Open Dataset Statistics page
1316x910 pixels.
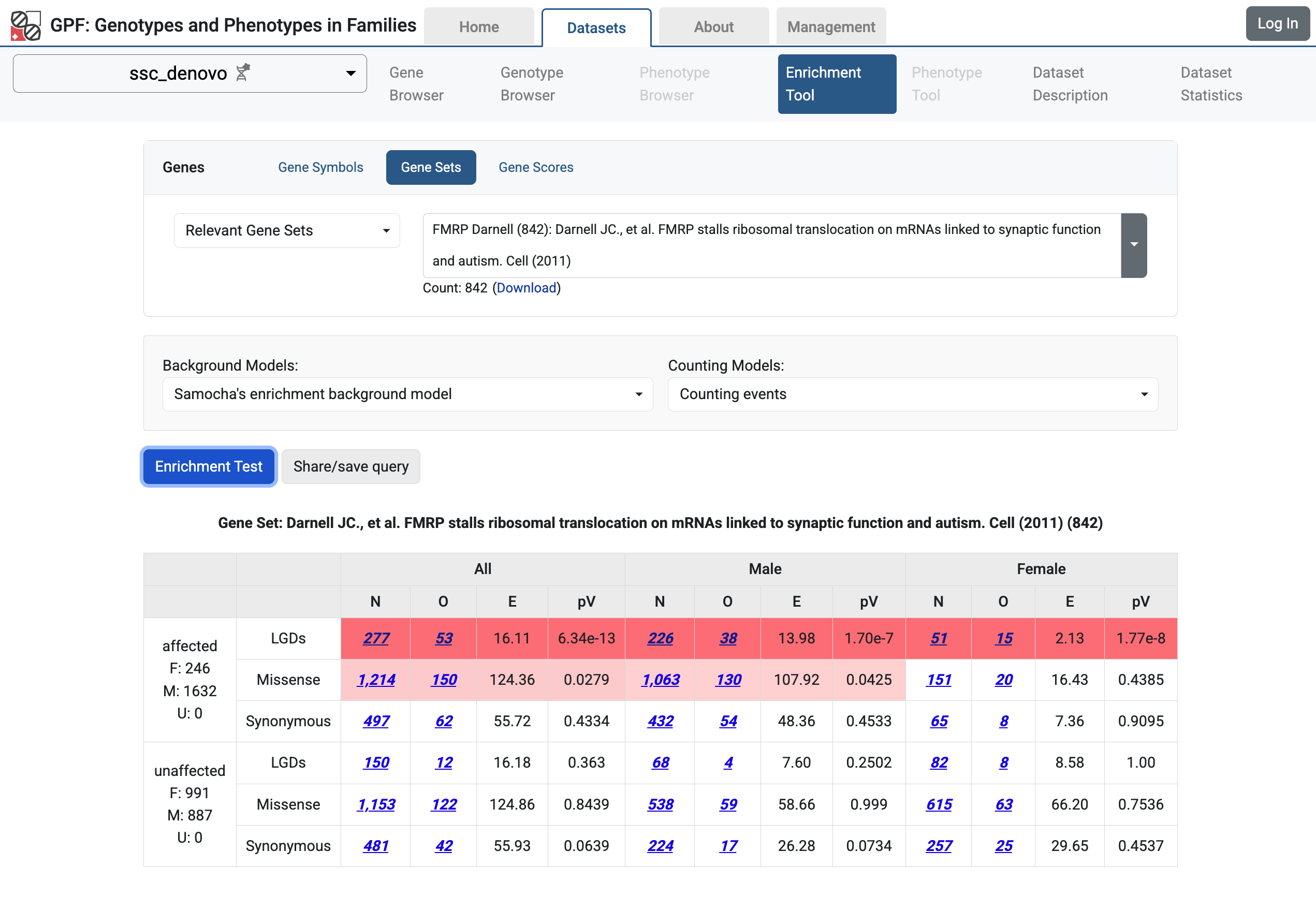[x=1210, y=84]
